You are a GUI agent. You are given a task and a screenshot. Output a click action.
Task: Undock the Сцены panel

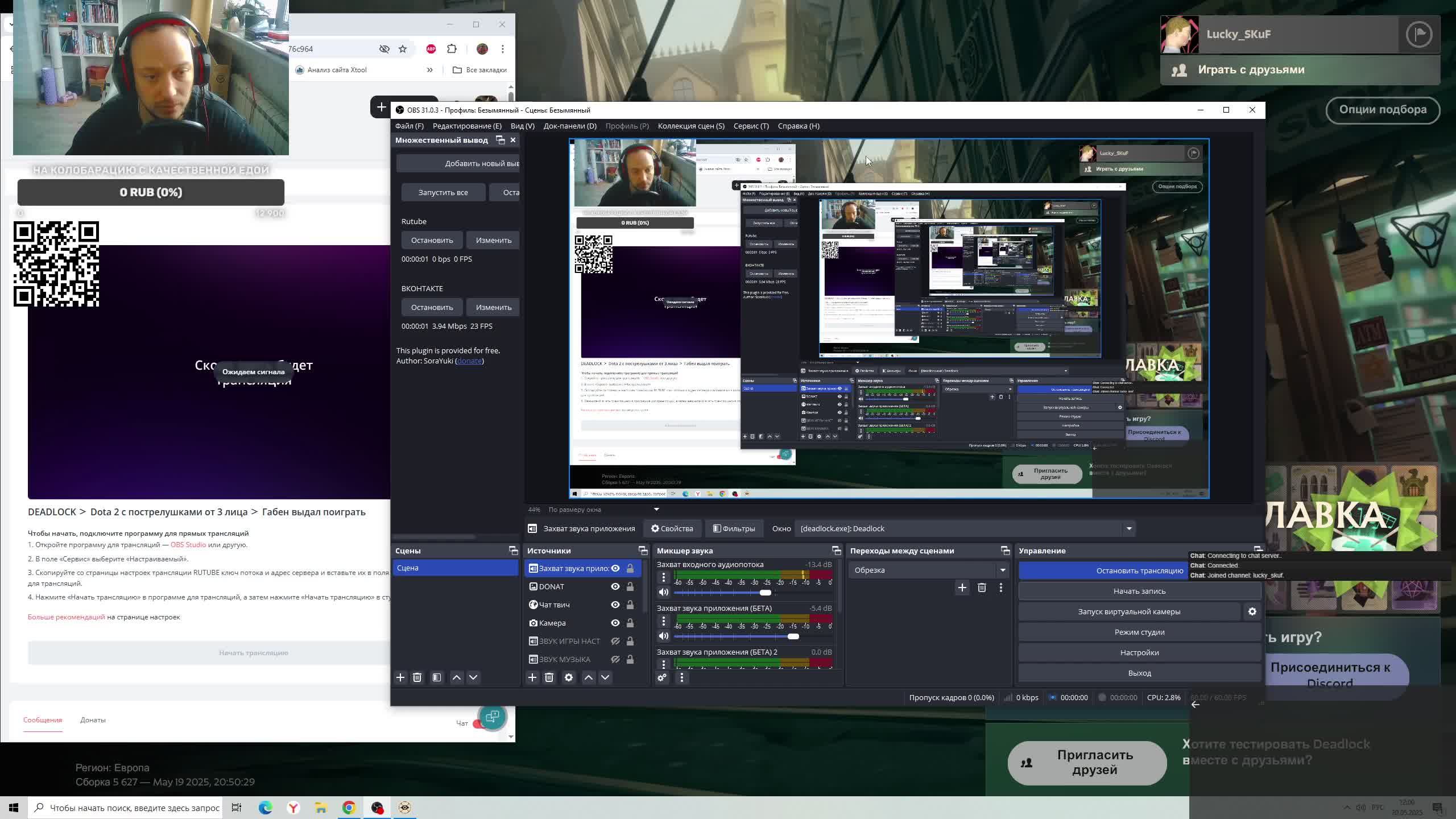tap(513, 551)
